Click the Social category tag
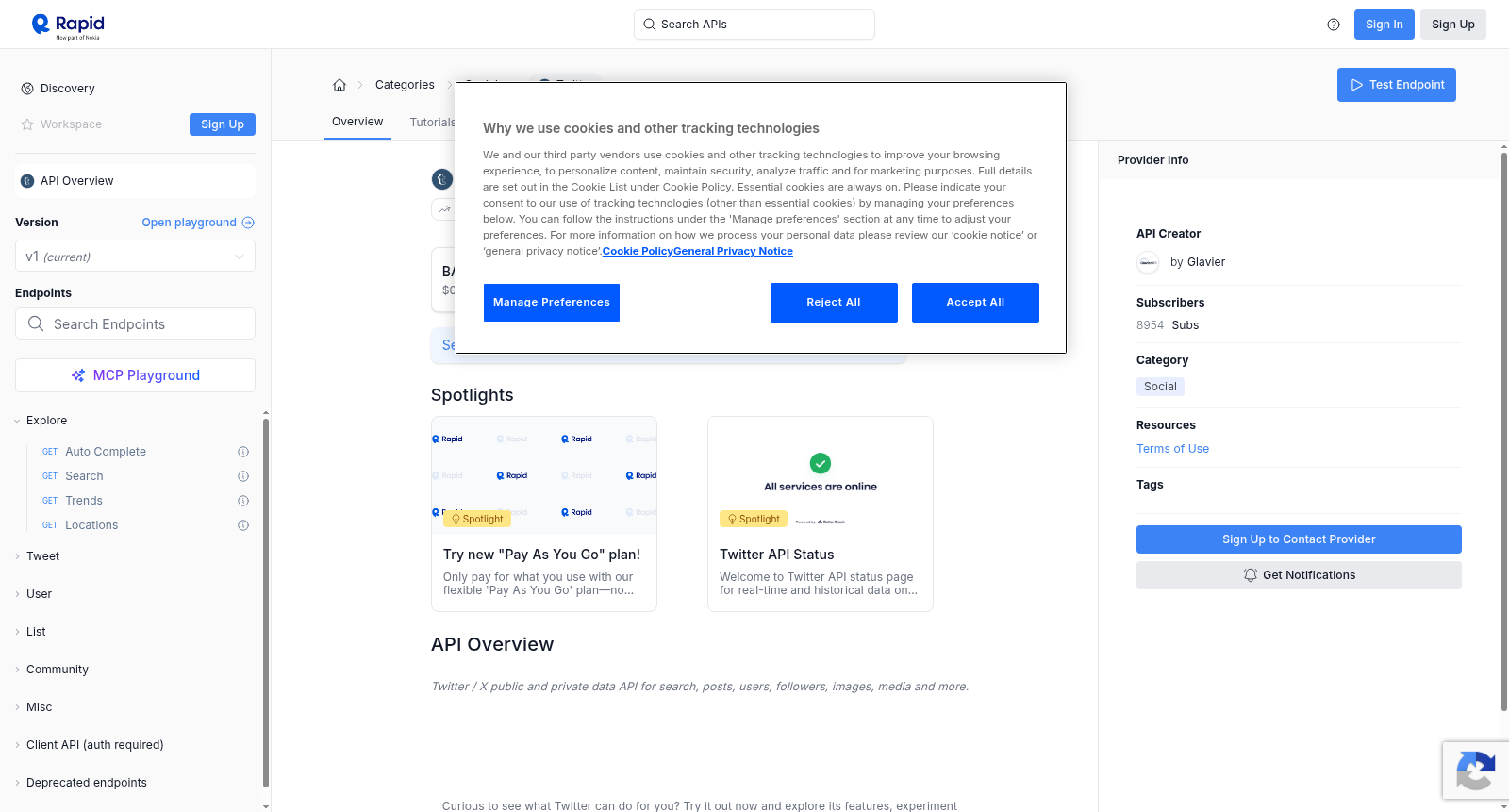Screen dimensions: 1509x812 pos(1160,387)
